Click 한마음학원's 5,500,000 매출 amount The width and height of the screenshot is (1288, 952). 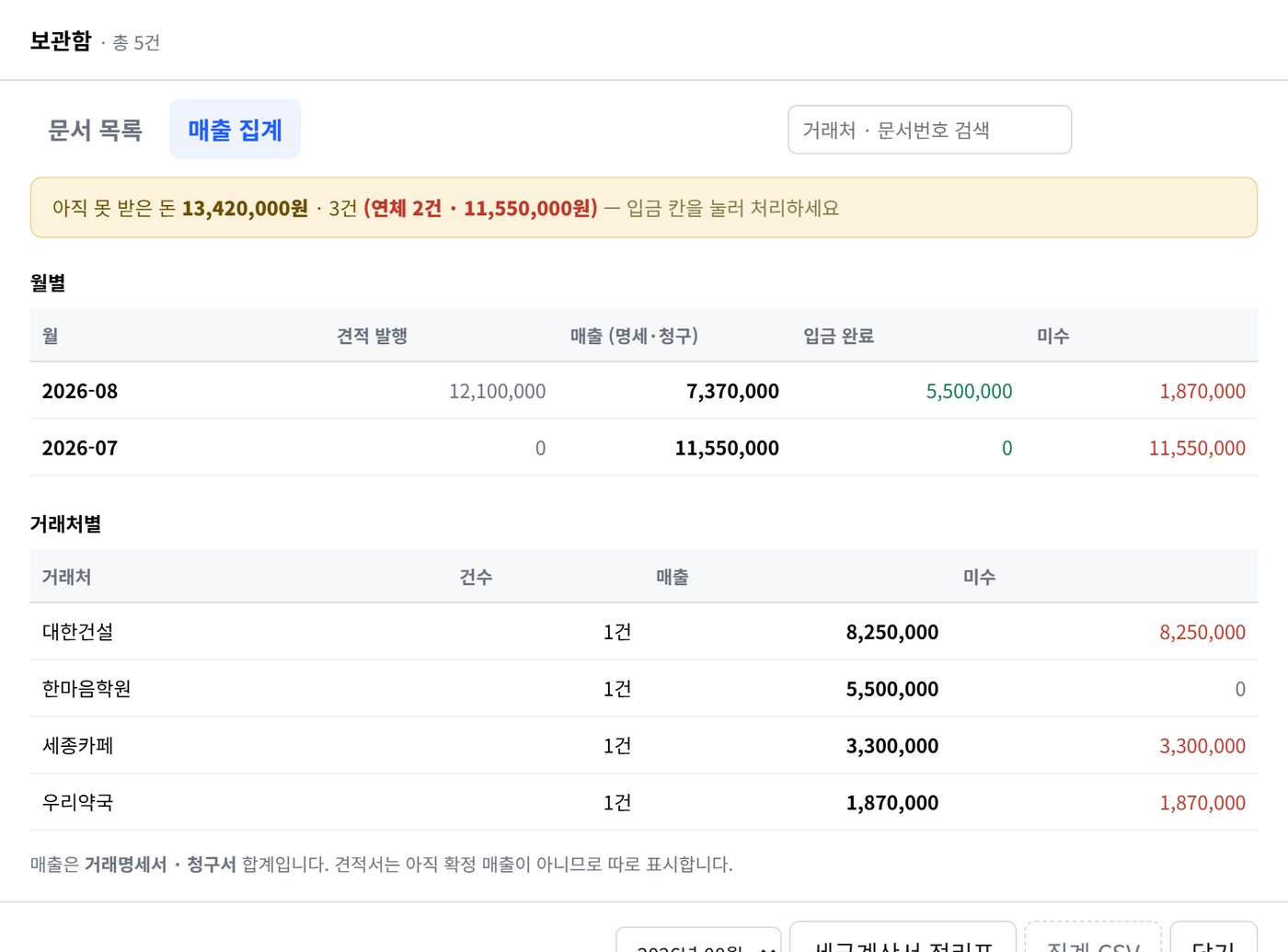pos(892,689)
